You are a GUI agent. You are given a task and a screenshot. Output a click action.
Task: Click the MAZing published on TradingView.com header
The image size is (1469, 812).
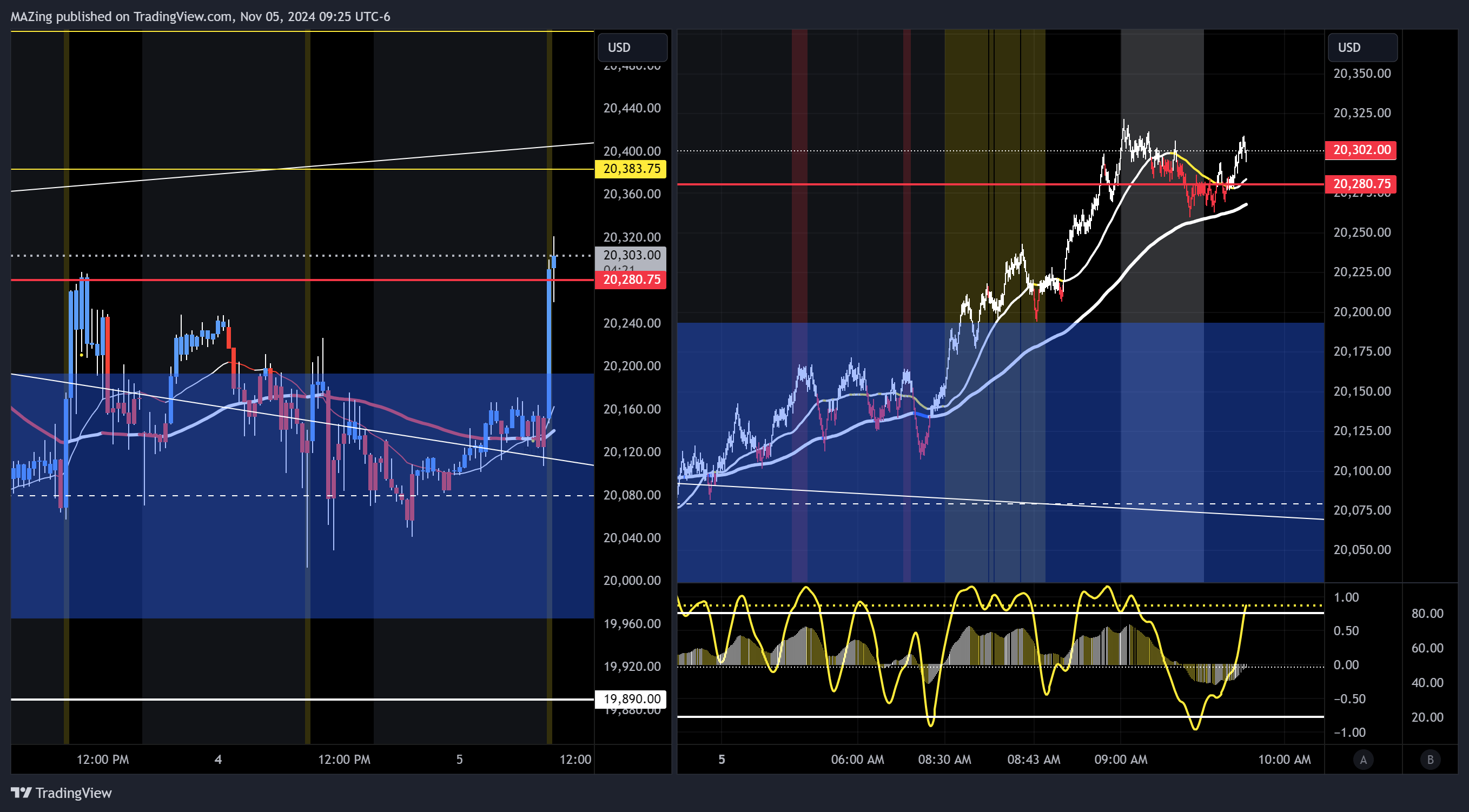pyautogui.click(x=200, y=17)
